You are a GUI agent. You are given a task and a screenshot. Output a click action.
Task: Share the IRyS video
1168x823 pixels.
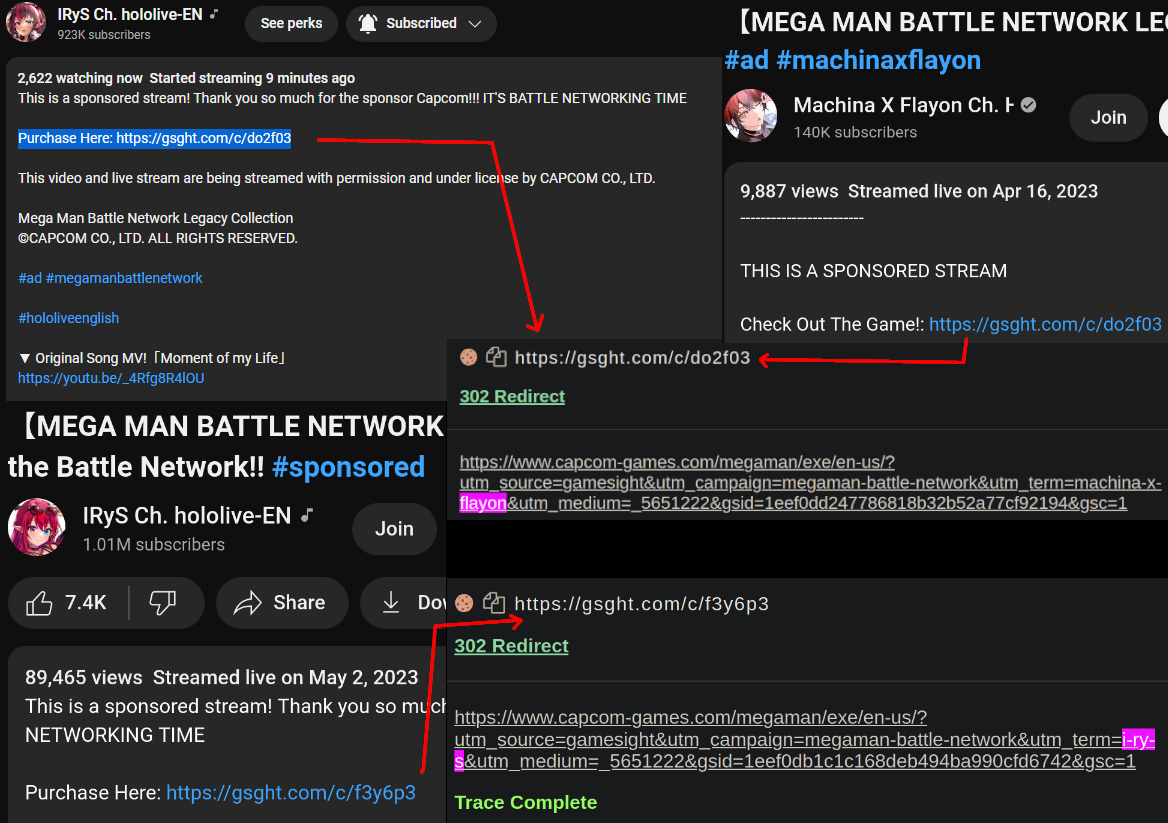(282, 603)
